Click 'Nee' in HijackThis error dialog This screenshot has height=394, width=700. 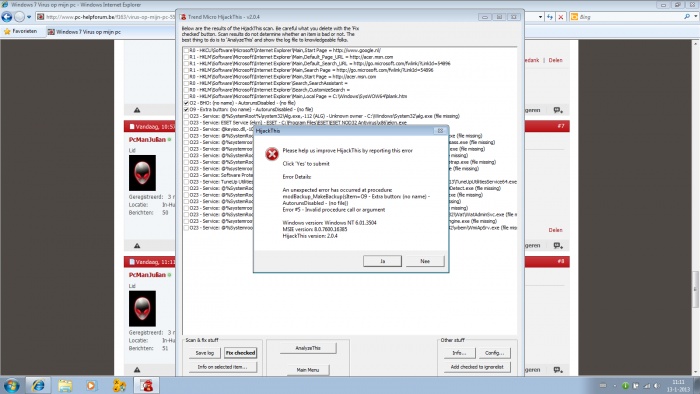click(425, 261)
